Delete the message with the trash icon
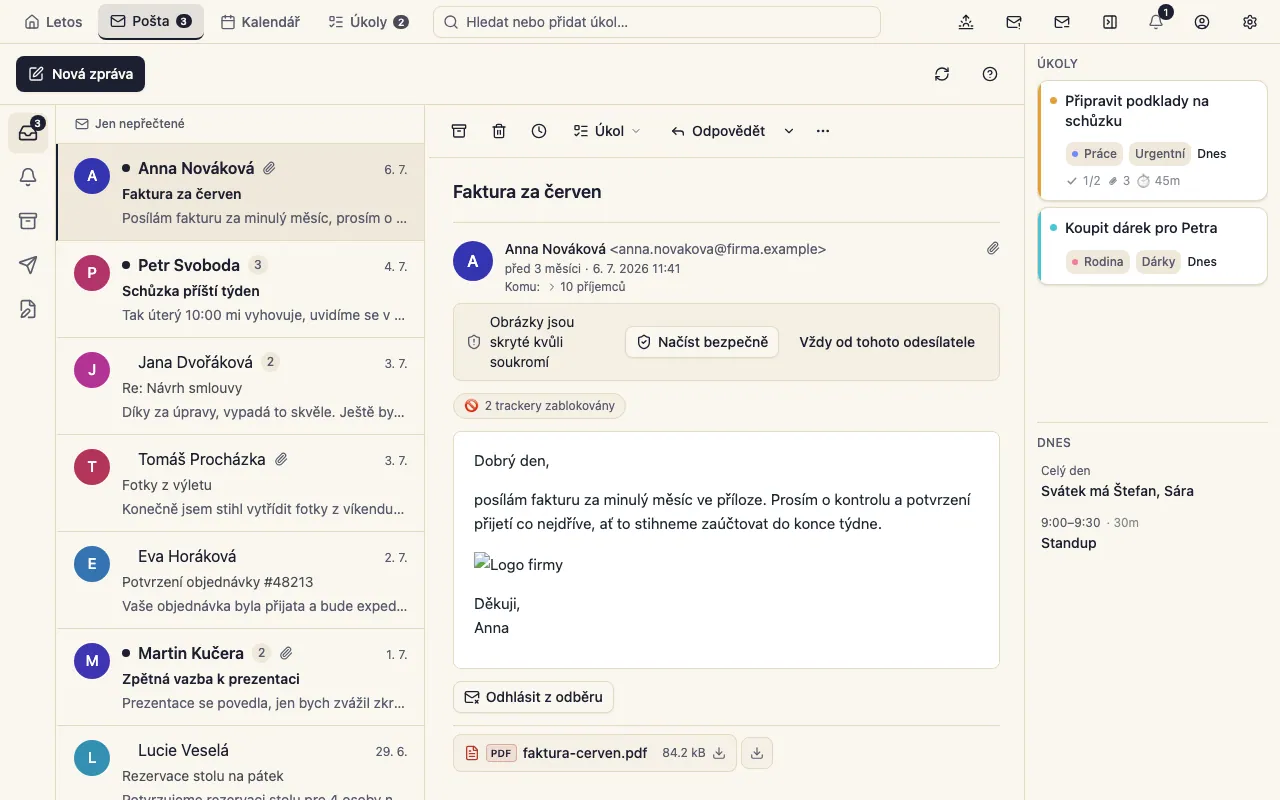 [x=499, y=131]
